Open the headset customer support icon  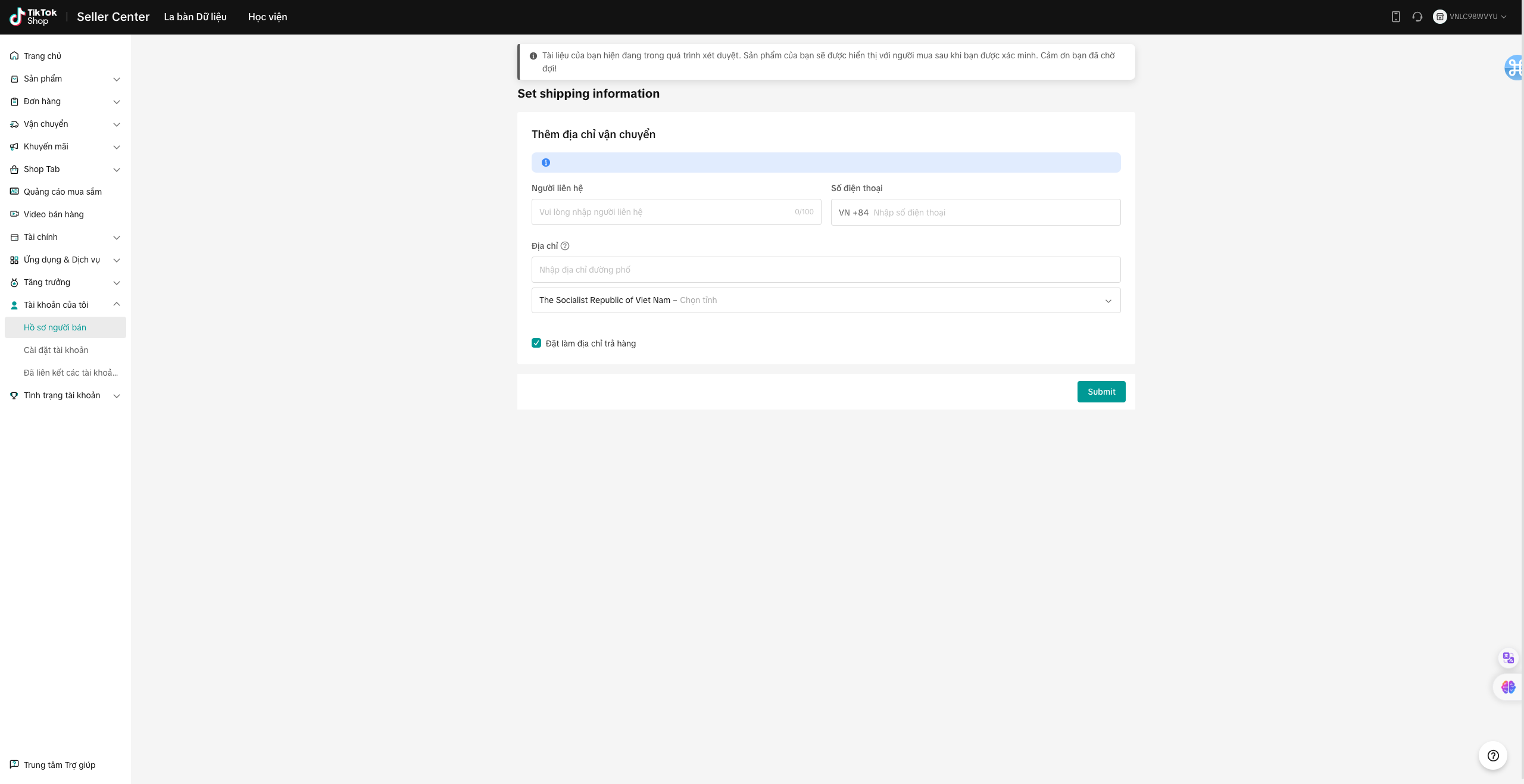point(1417,17)
